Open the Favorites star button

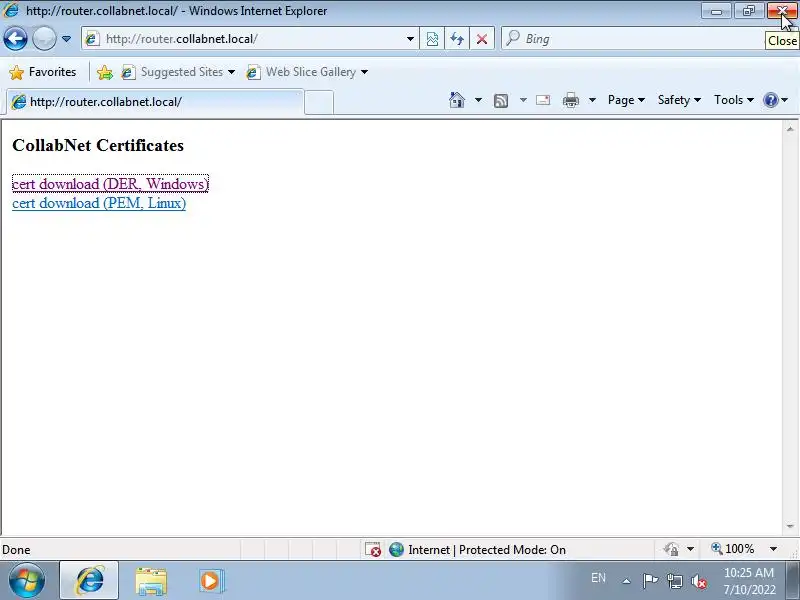[43, 72]
